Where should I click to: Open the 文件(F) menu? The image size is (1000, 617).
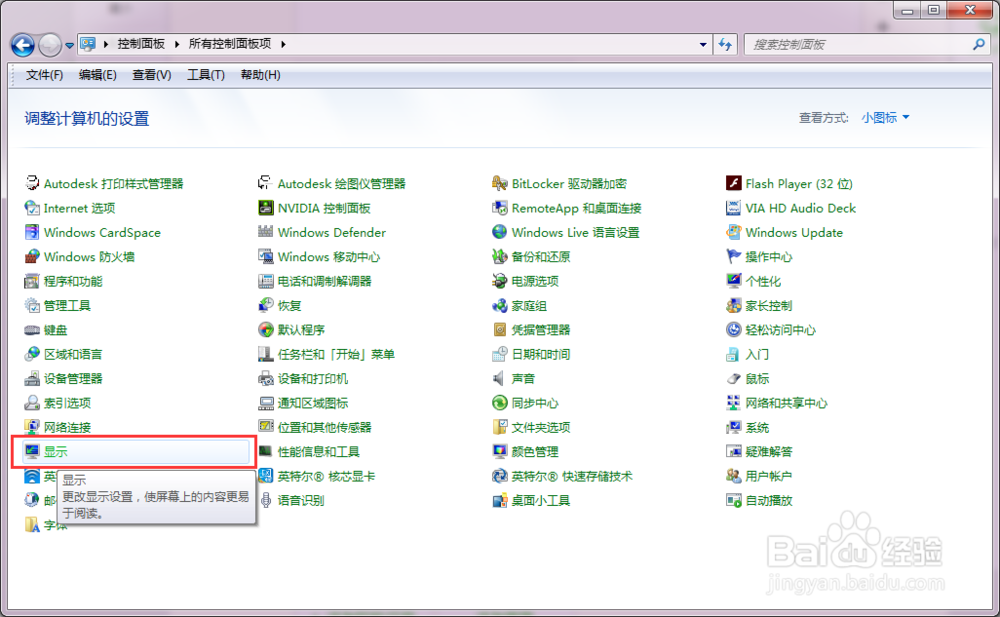coord(44,75)
